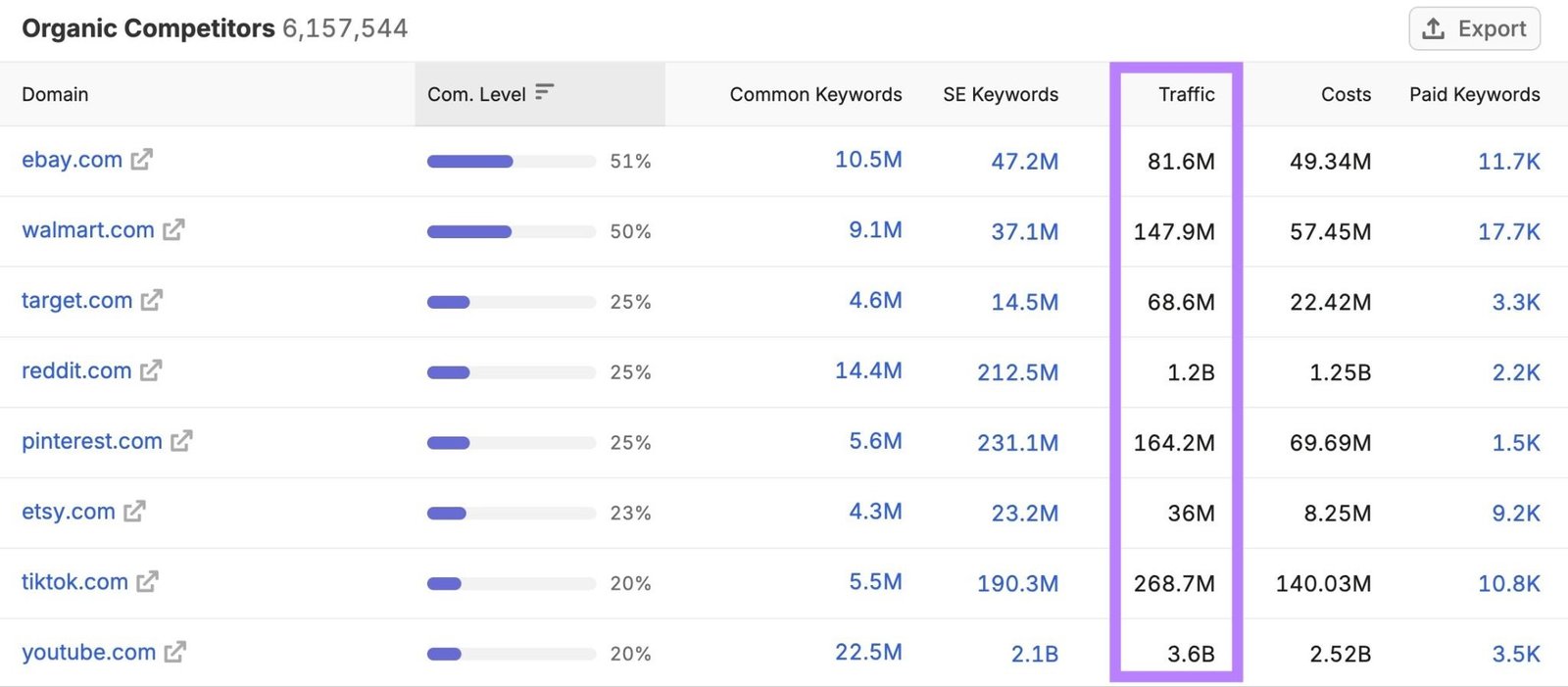The height and width of the screenshot is (687, 1568).
Task: Open target.com external link icon
Action: click(152, 300)
